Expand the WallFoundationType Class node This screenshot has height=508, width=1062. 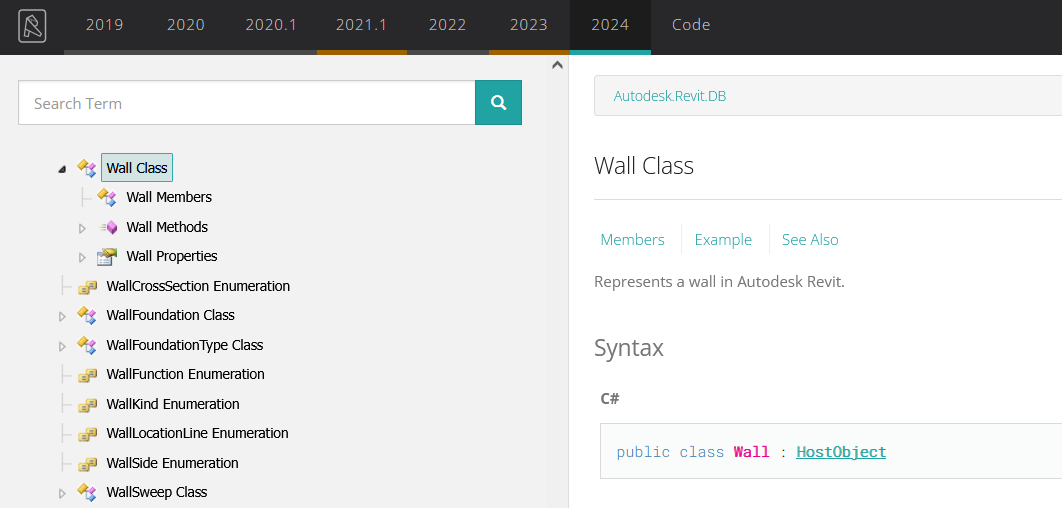pos(62,346)
